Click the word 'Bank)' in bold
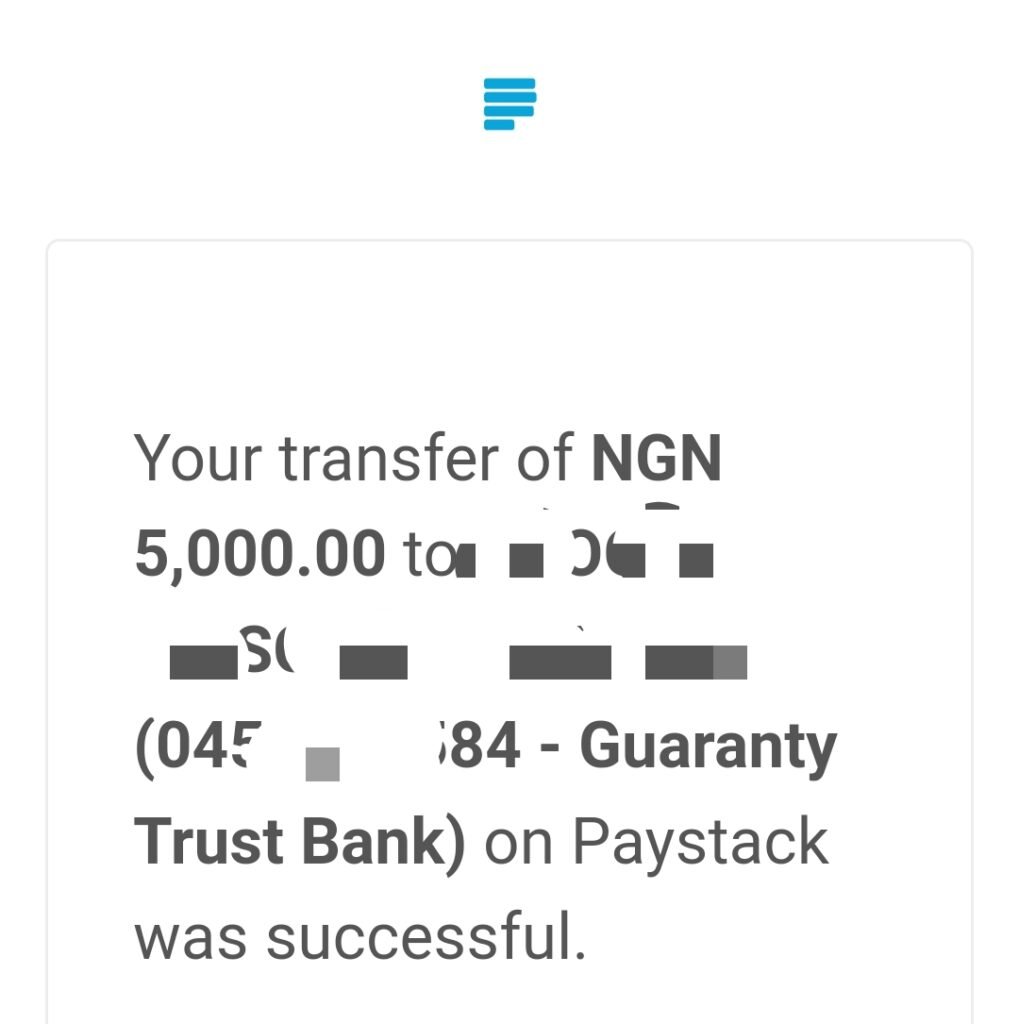Screen dimensions: 1019x1024 pos(383,844)
